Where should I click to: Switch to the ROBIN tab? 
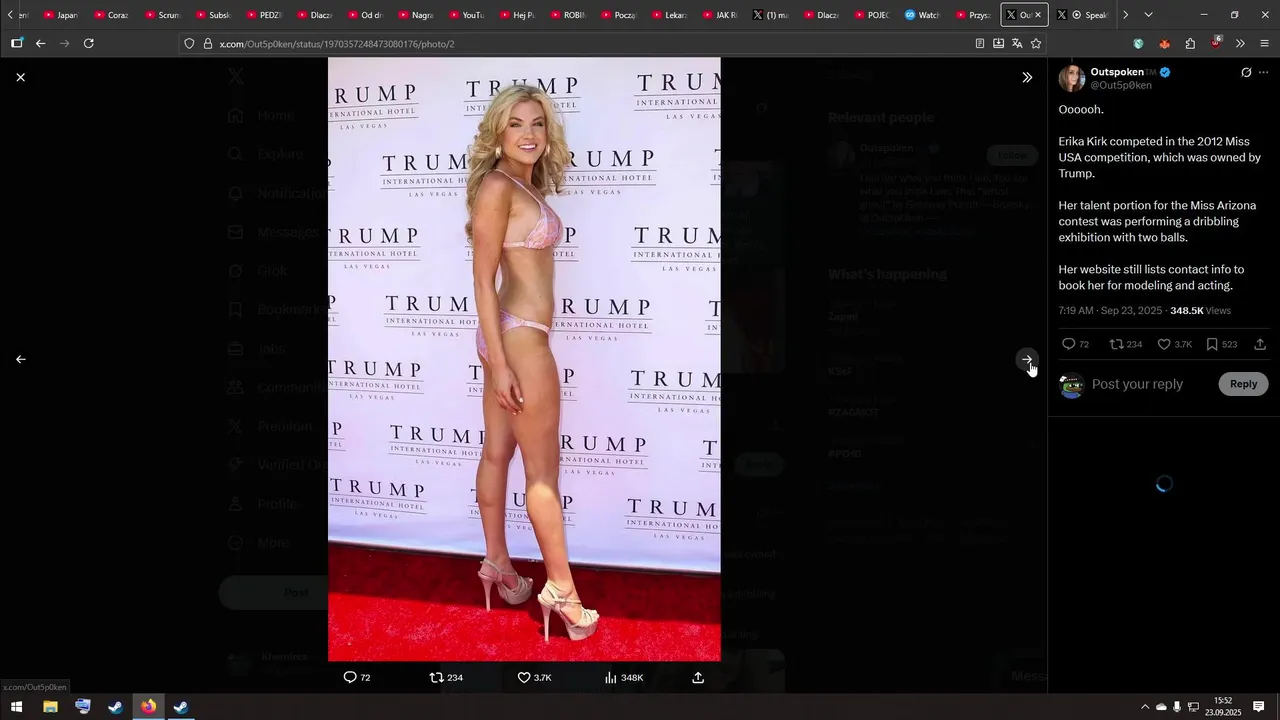coord(567,15)
